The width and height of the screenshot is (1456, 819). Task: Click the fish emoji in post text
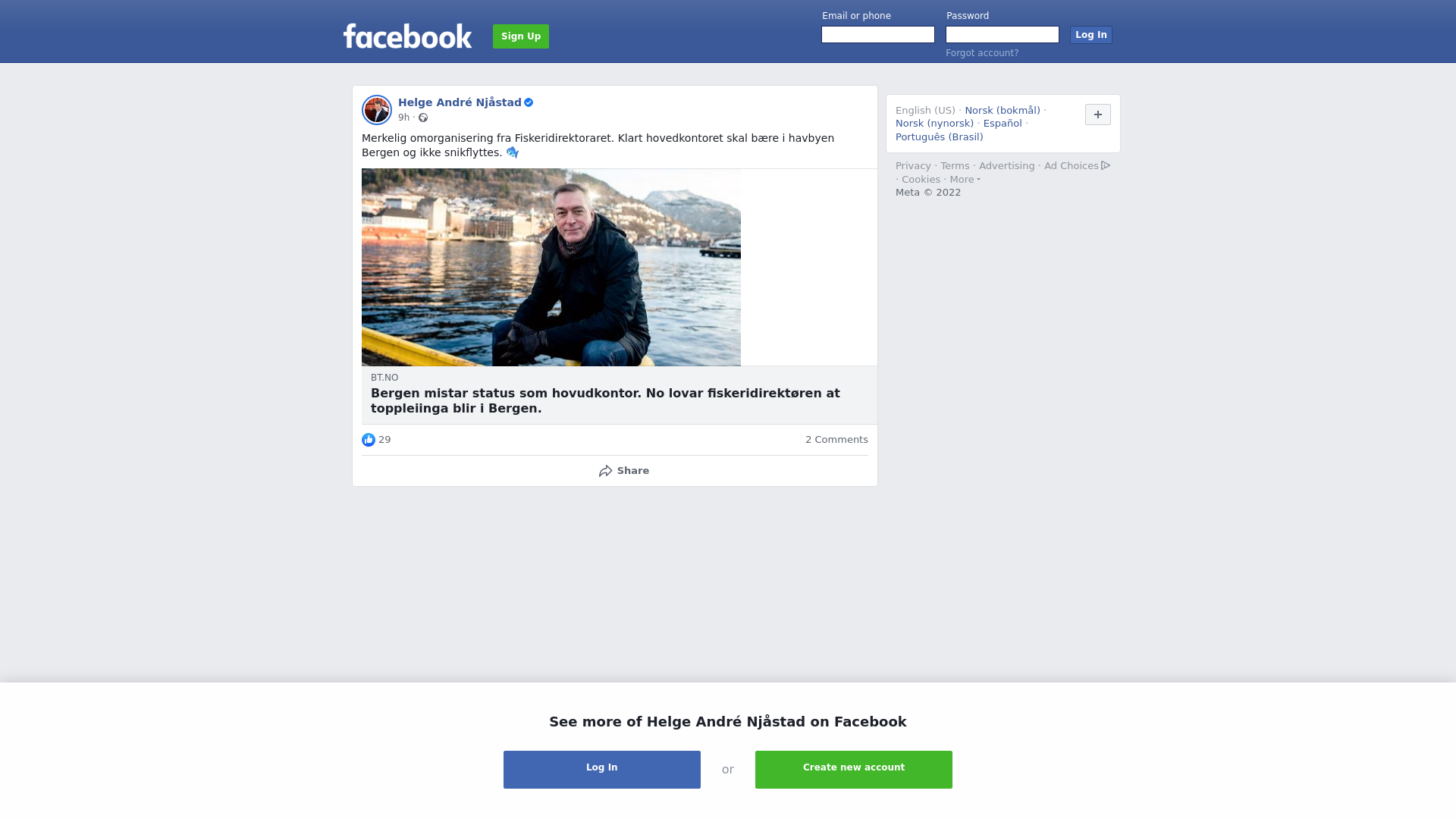[x=513, y=152]
